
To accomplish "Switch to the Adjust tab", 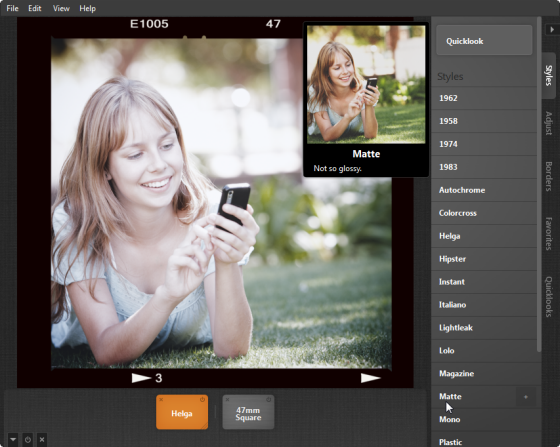I will coord(549,123).
